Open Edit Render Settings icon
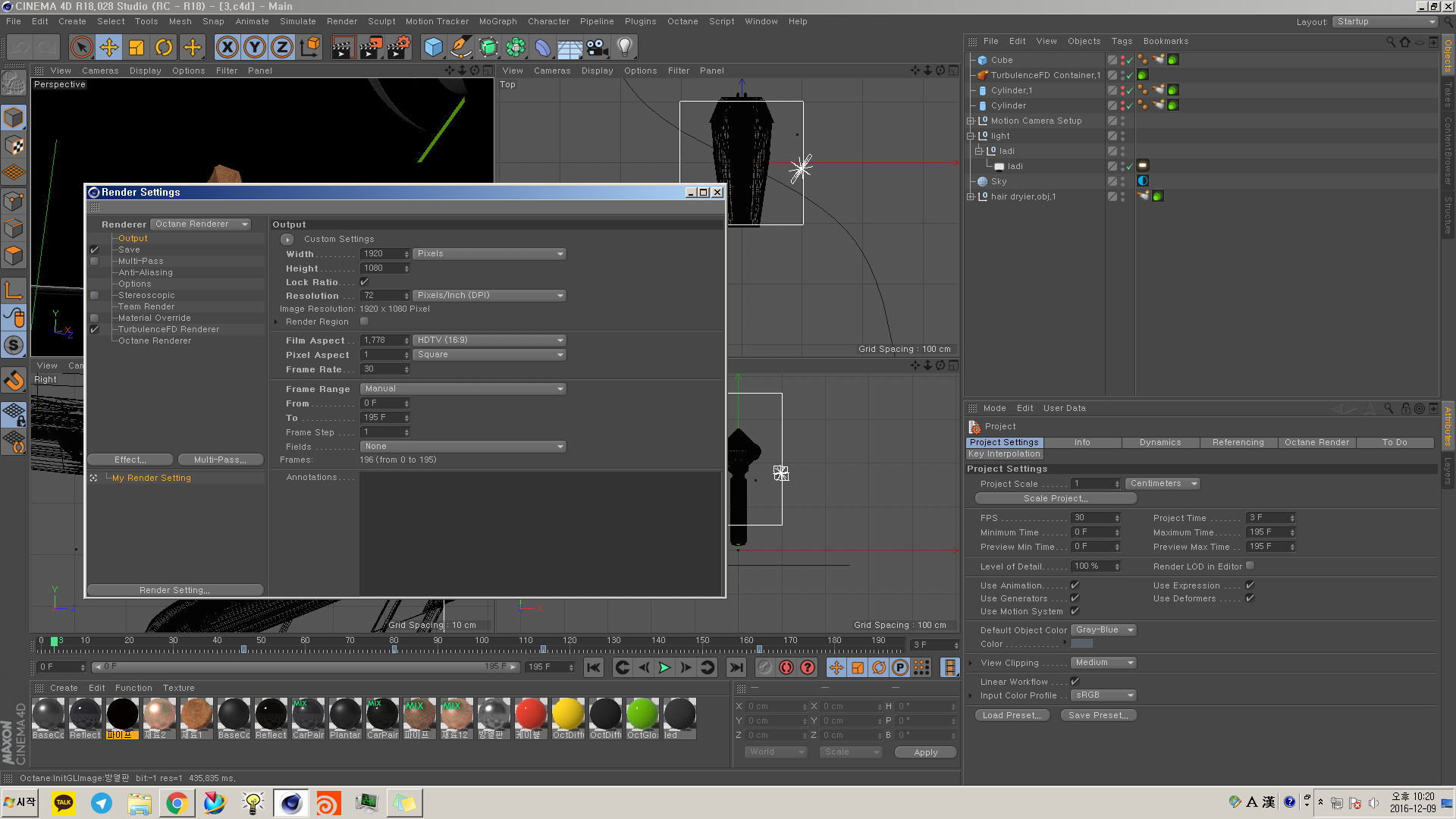The image size is (1456, 819). 399,48
